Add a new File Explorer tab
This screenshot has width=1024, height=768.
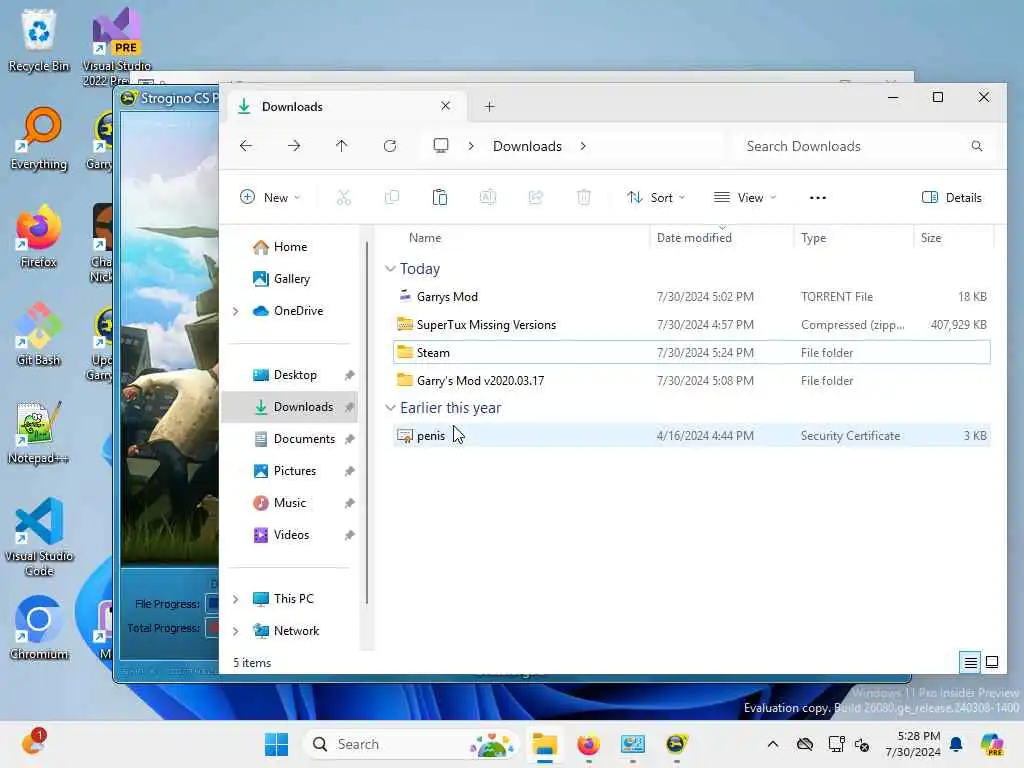click(x=489, y=106)
